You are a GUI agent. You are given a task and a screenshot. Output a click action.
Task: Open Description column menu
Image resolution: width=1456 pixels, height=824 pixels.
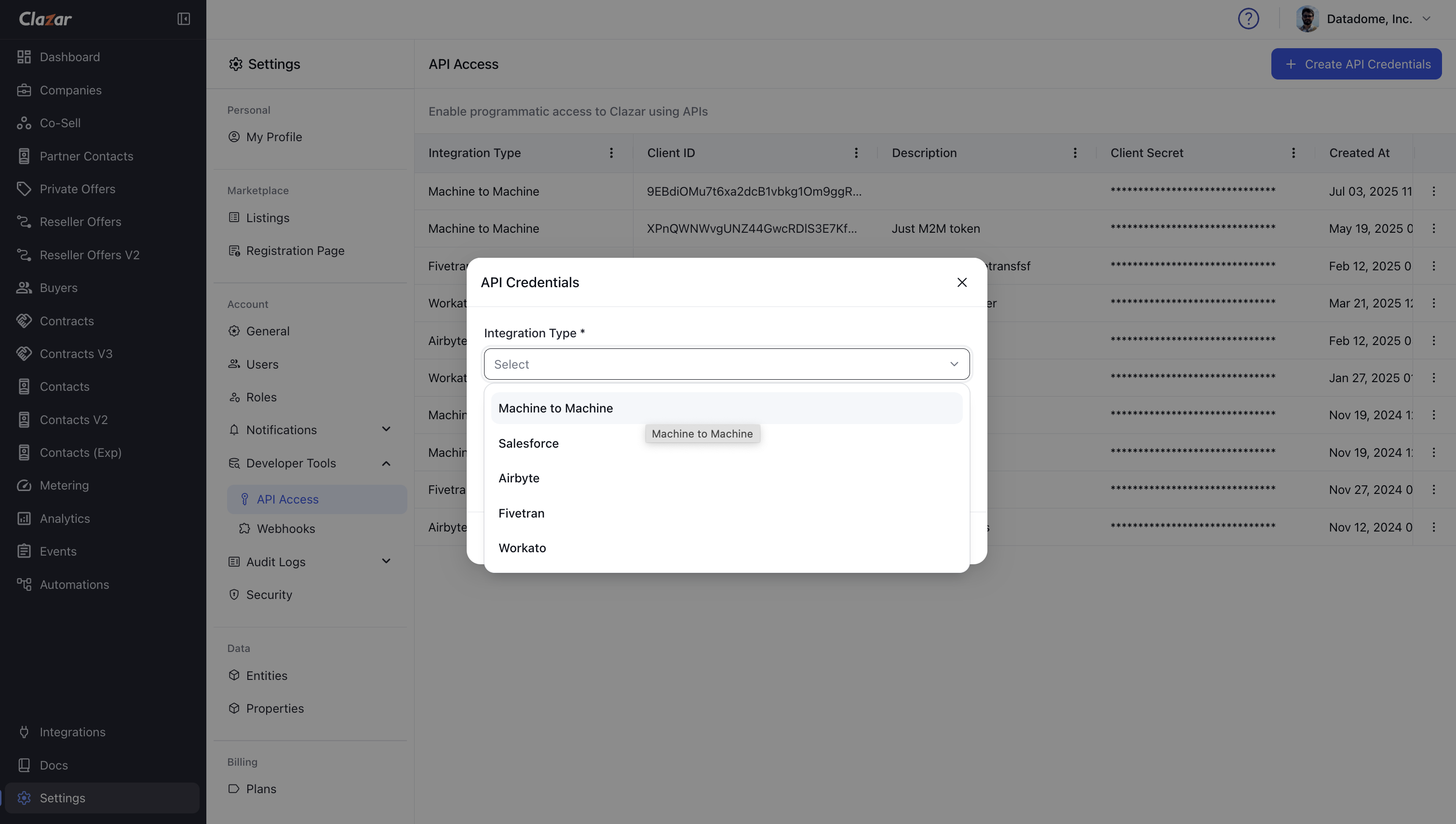coord(1075,153)
